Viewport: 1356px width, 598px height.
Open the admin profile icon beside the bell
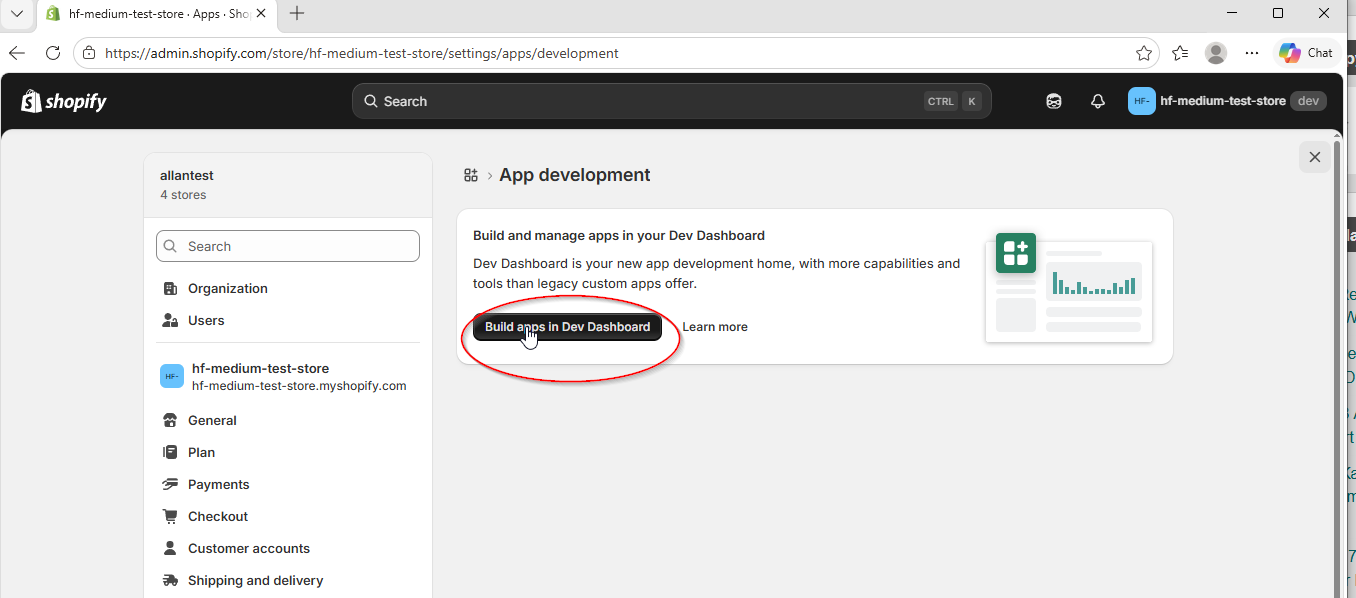pyautogui.click(x=1054, y=100)
